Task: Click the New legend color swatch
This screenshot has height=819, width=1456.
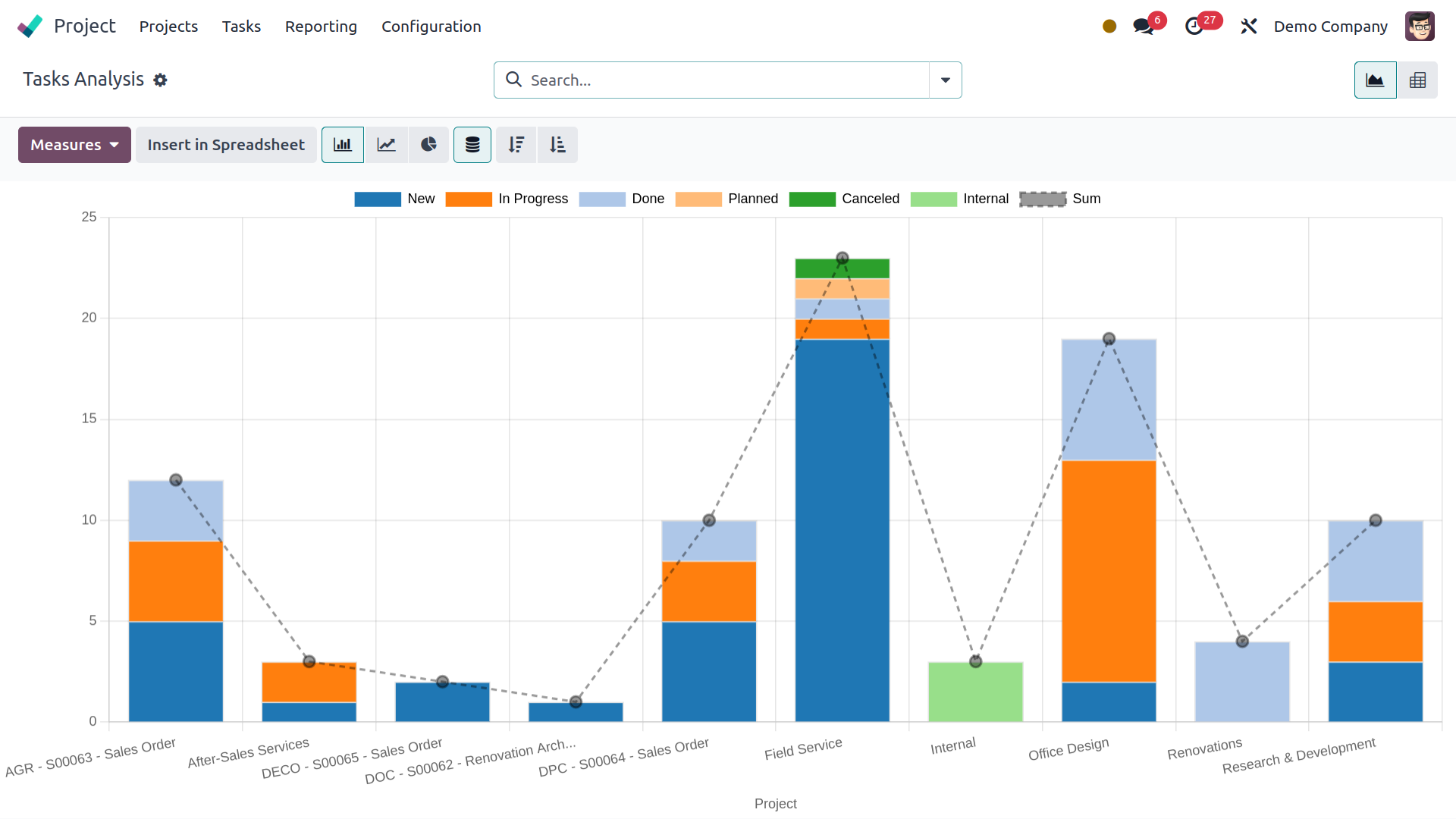Action: coord(378,199)
